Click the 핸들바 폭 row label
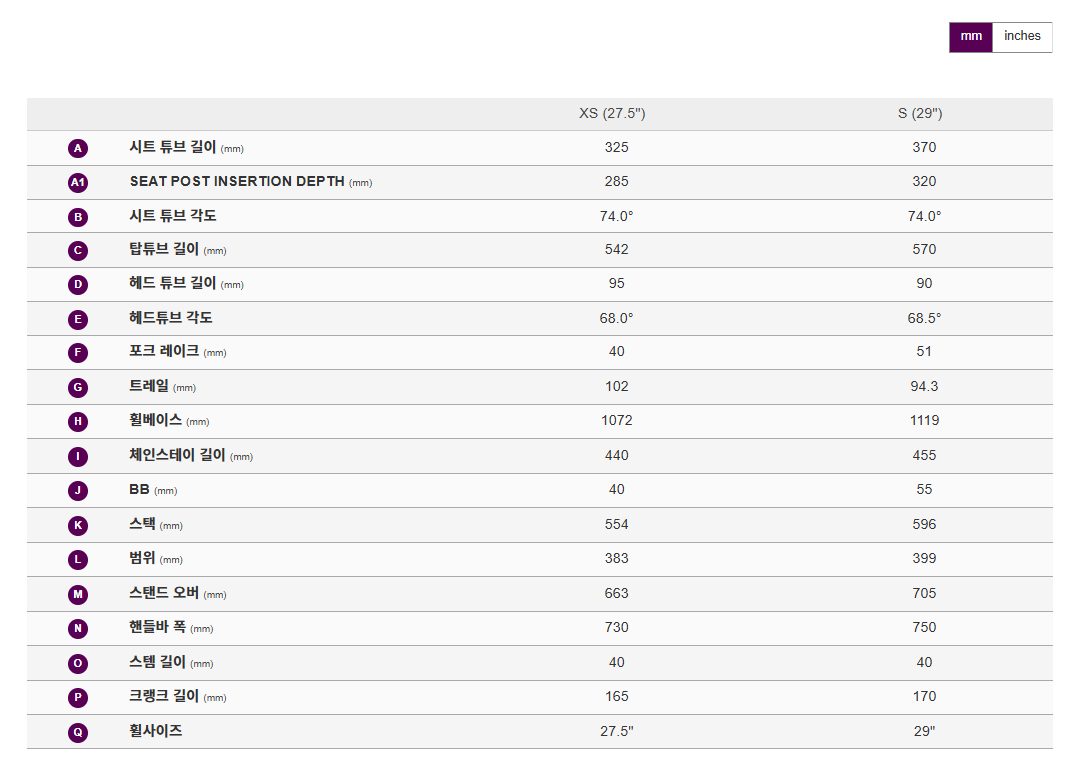This screenshot has height=766, width=1065. pos(158,628)
